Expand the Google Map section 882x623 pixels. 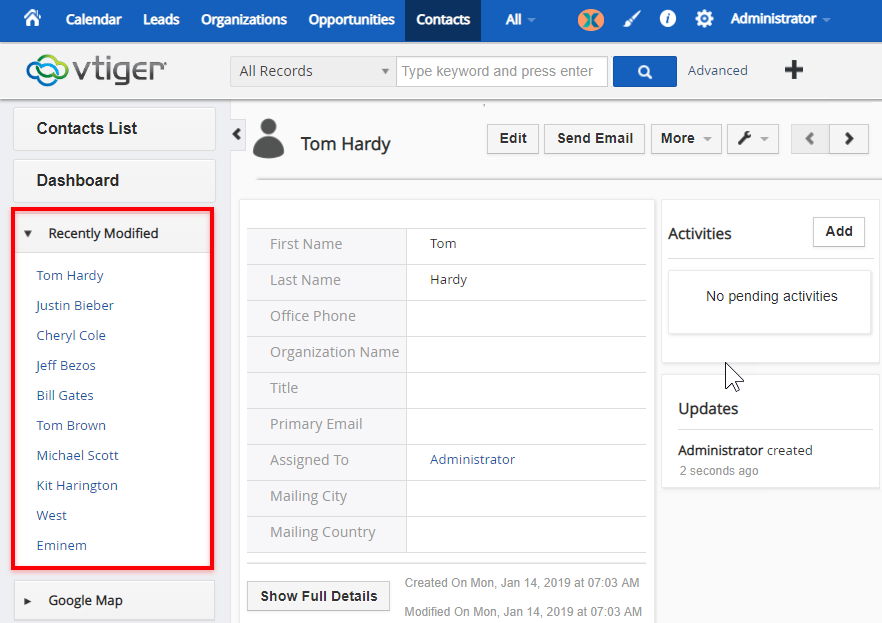click(114, 601)
